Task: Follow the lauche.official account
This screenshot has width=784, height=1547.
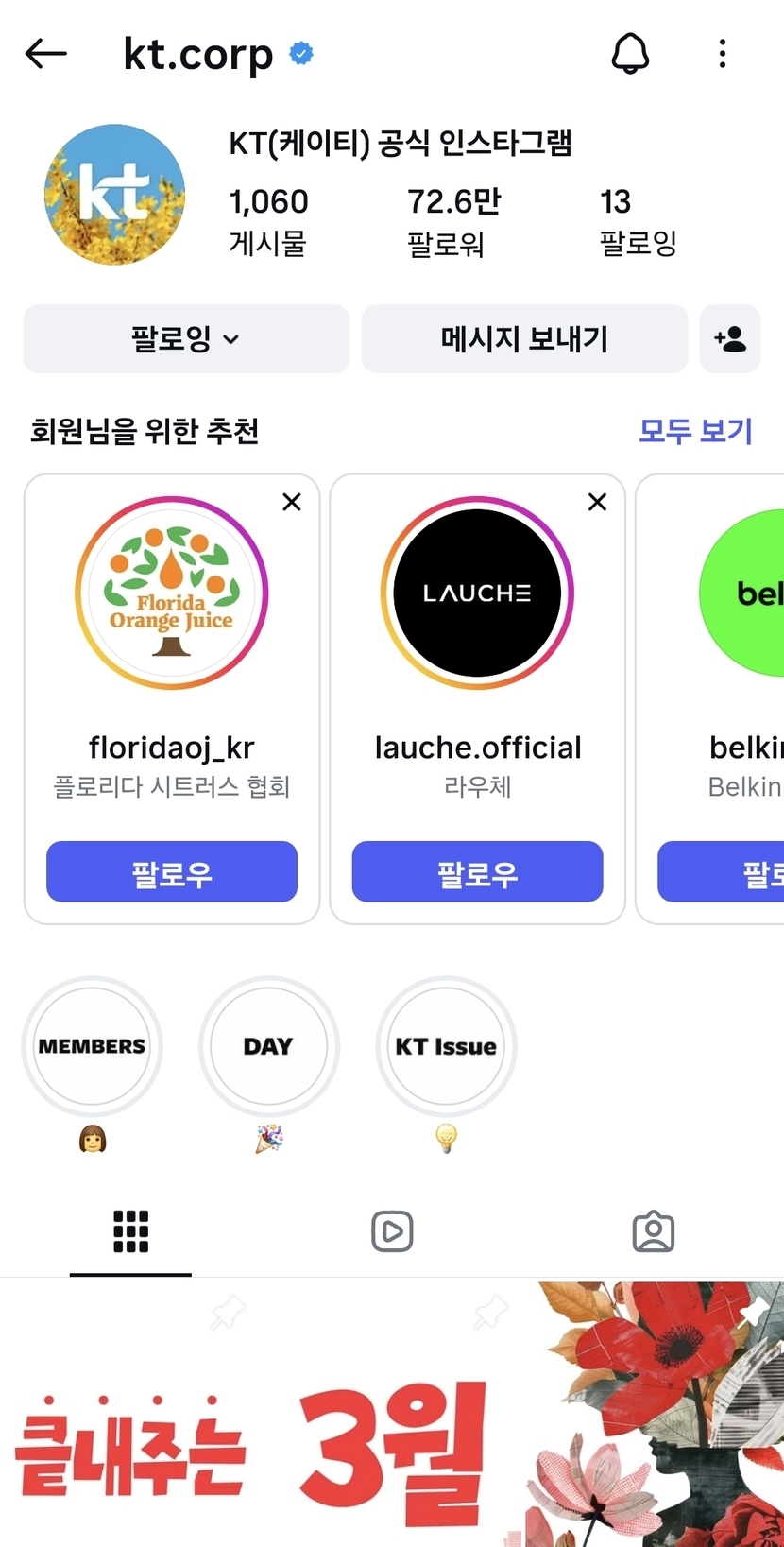Action: [x=477, y=872]
